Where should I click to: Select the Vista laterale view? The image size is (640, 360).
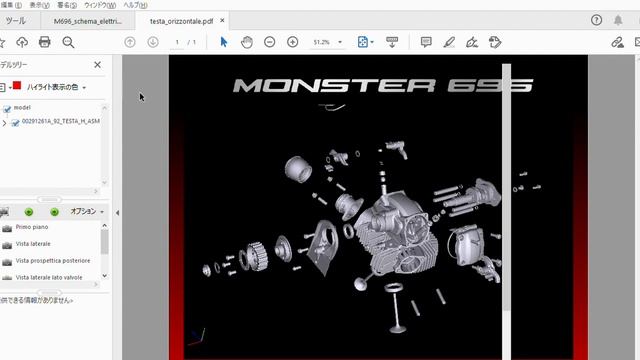click(33, 244)
